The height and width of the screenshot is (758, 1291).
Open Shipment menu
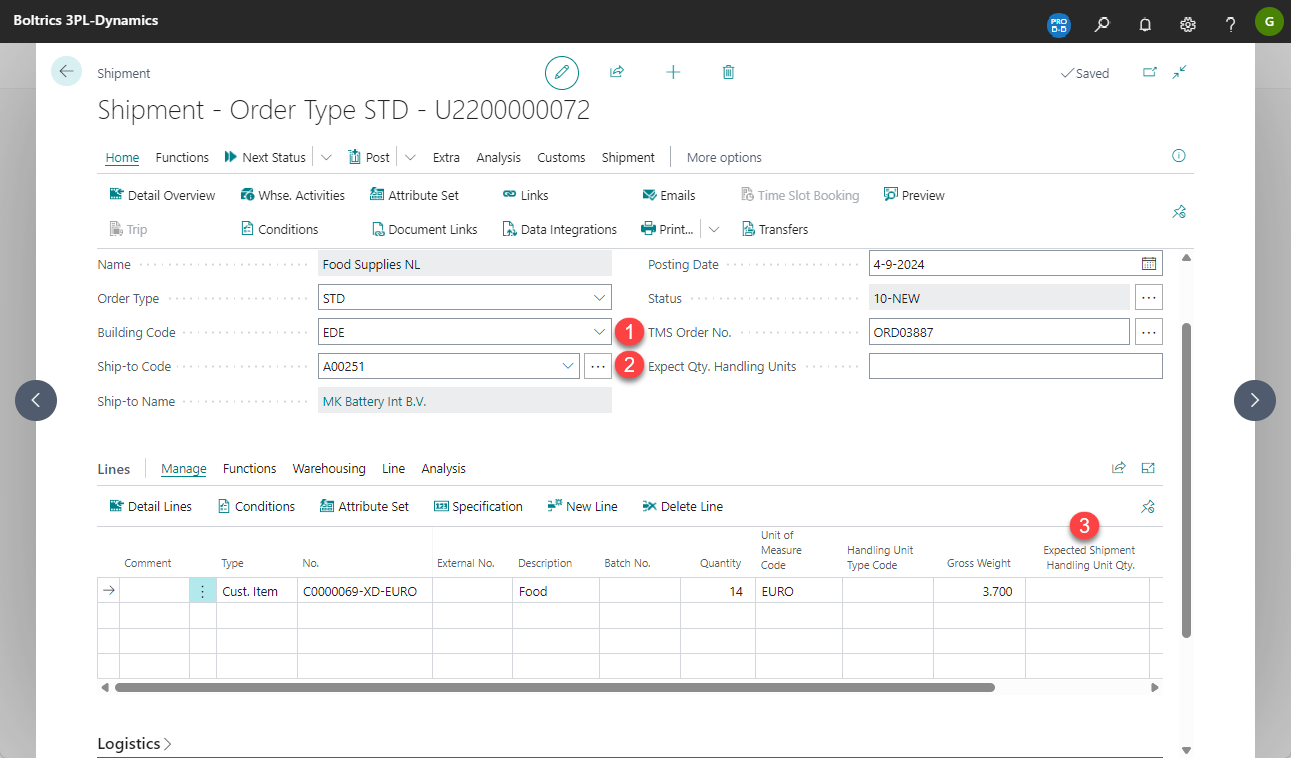(x=628, y=157)
